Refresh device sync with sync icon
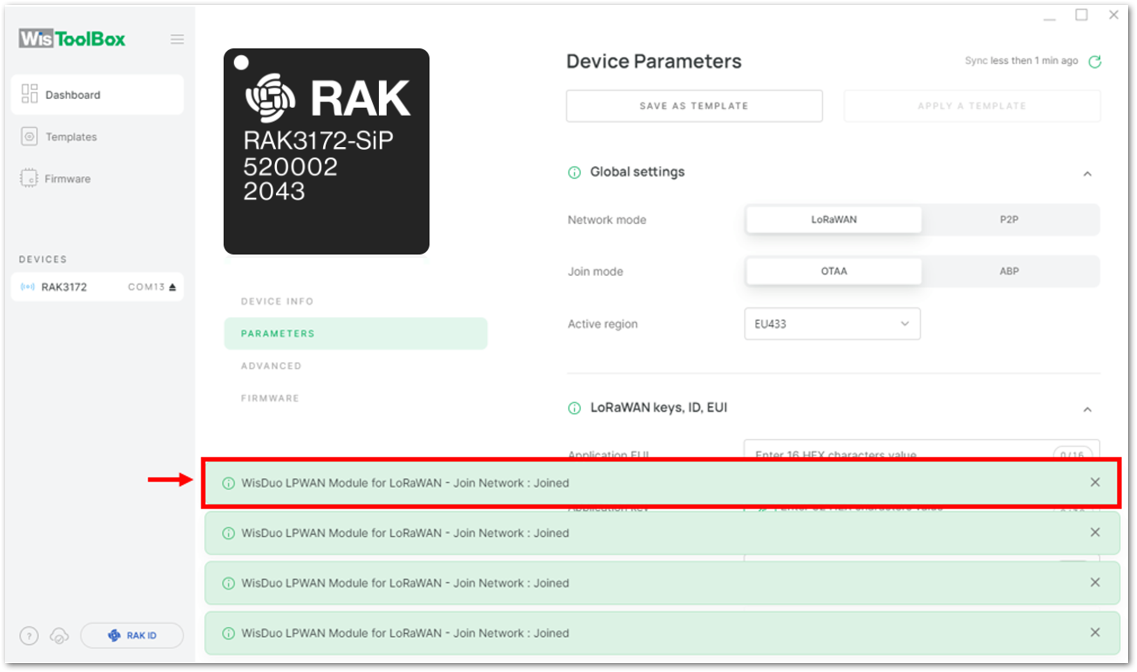The width and height of the screenshot is (1137, 672). coord(1095,62)
